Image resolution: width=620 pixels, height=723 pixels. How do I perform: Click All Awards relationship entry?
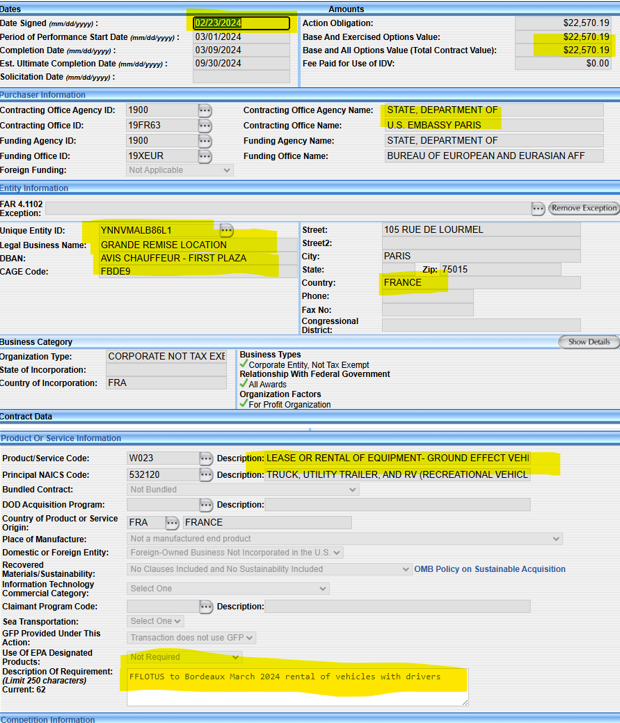click(267, 384)
